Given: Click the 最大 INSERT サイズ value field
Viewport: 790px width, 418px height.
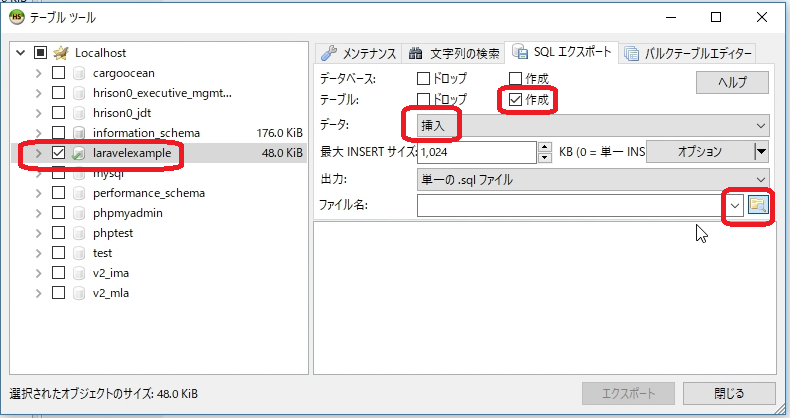Looking at the screenshot, I should click(x=477, y=152).
